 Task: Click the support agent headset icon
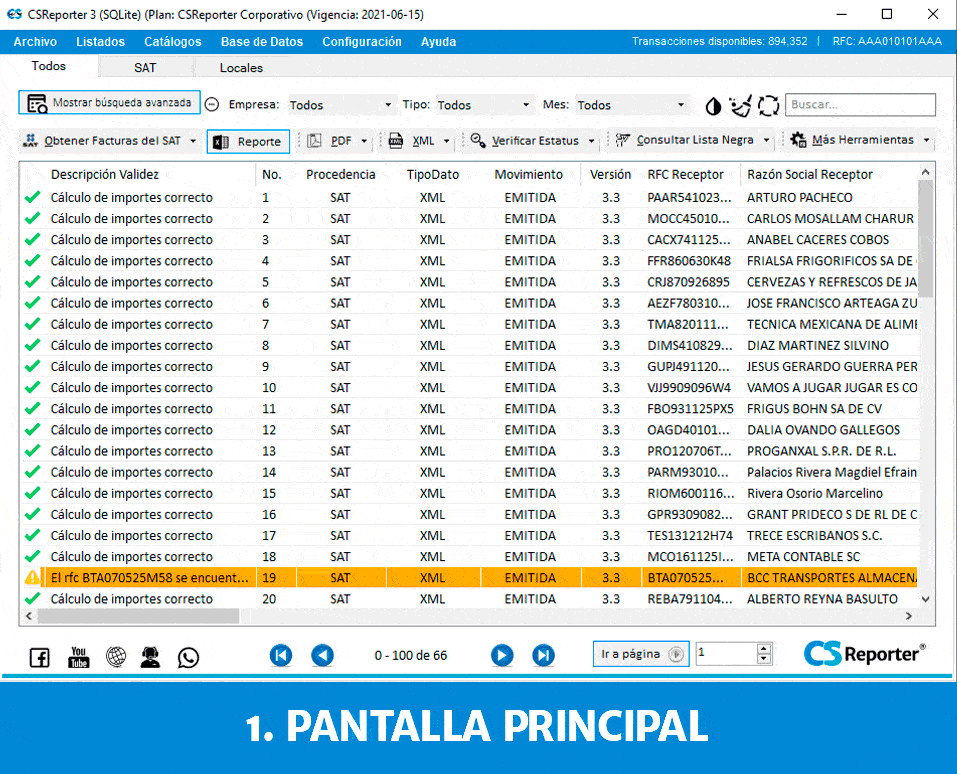coord(151,657)
